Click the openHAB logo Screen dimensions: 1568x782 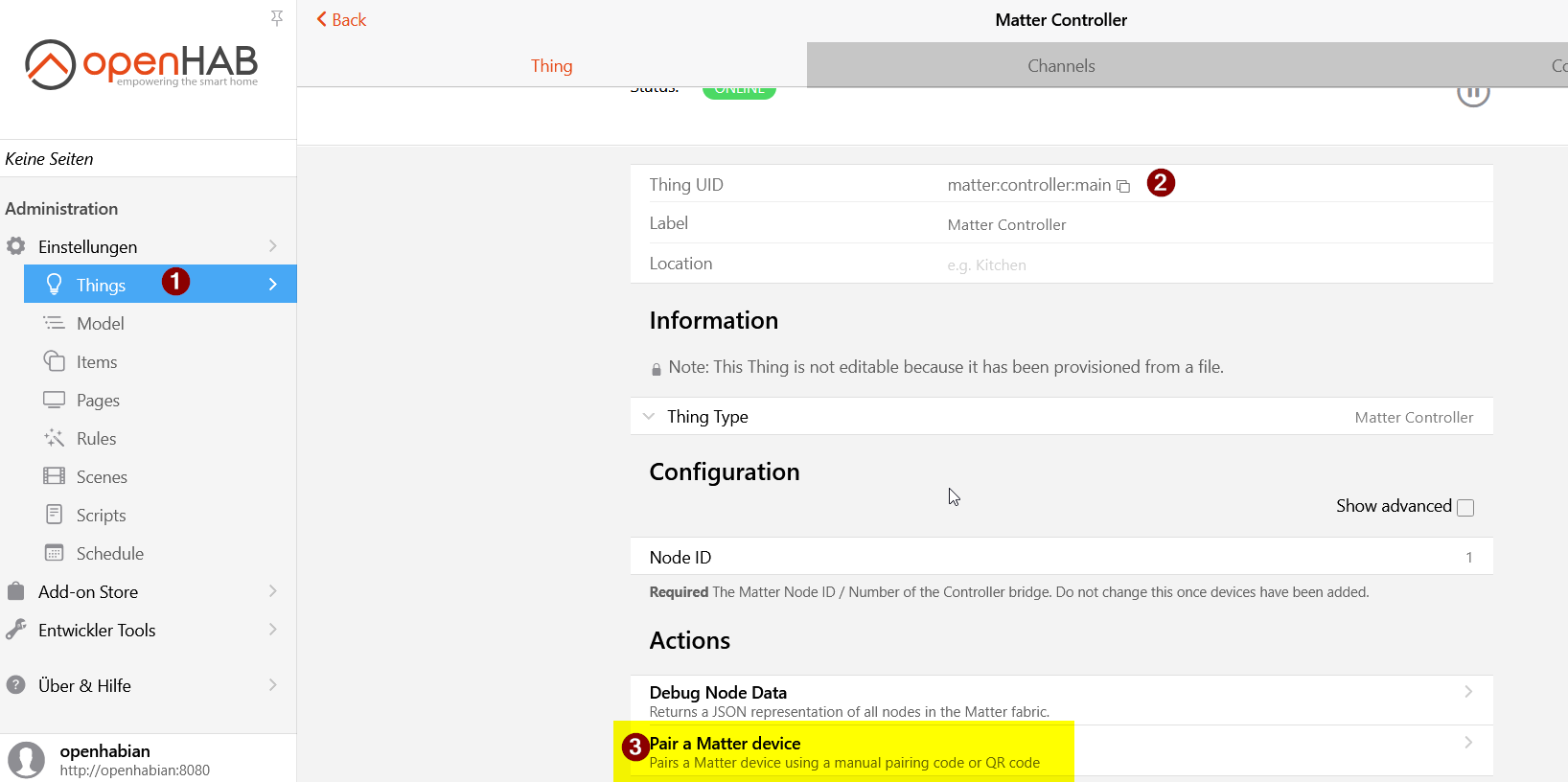click(x=142, y=64)
